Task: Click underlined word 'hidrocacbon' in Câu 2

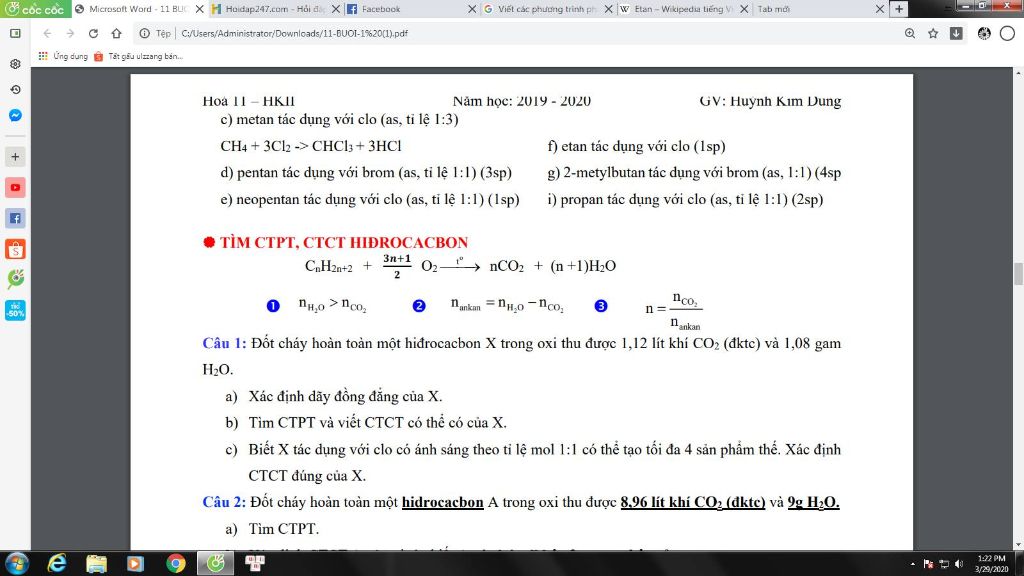Action: (442, 502)
